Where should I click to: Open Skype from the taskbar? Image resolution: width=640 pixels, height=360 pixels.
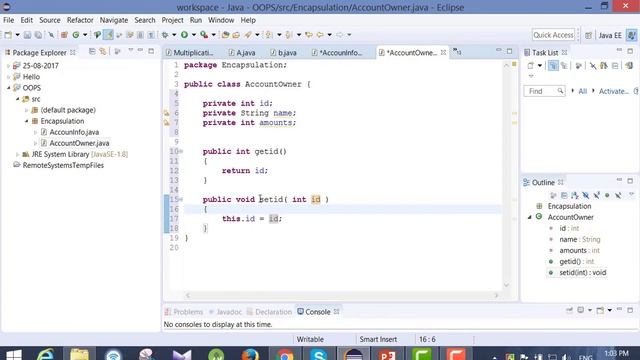318,354
